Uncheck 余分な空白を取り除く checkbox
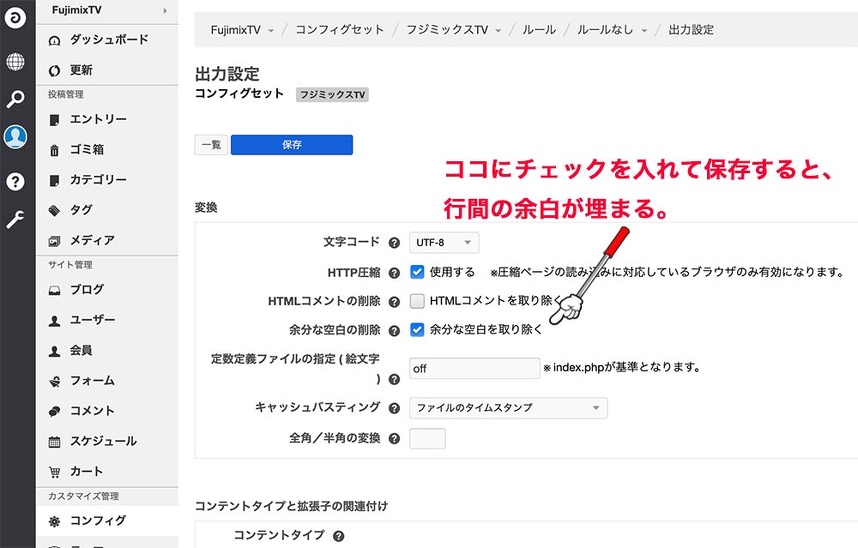The height and width of the screenshot is (548, 858). [418, 329]
